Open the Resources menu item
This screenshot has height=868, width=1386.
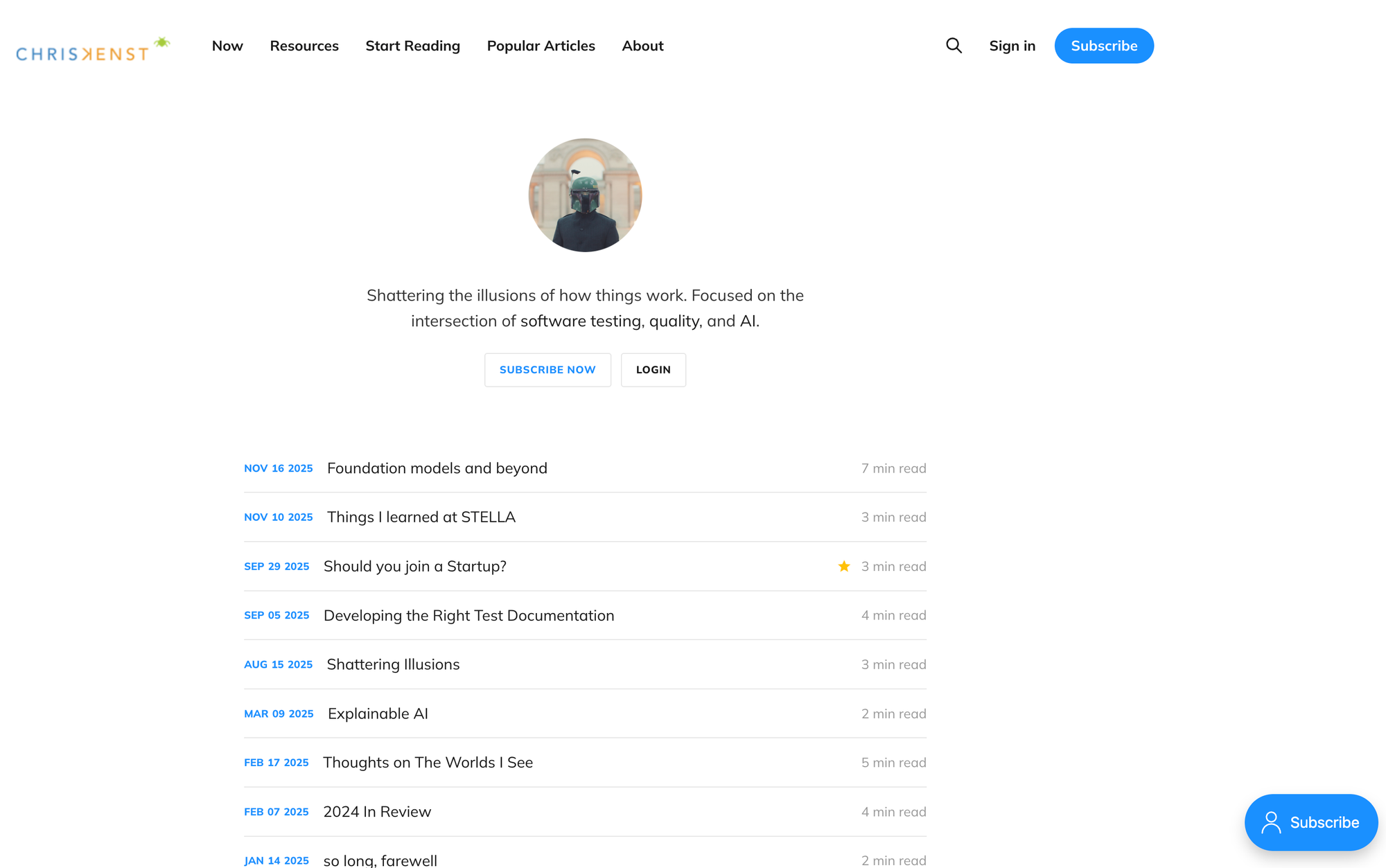(304, 46)
